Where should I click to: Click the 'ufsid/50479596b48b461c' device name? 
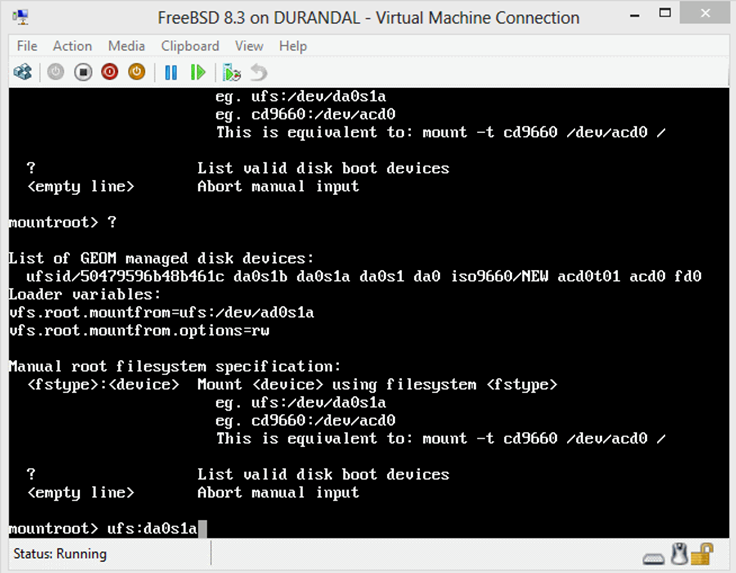(125, 276)
